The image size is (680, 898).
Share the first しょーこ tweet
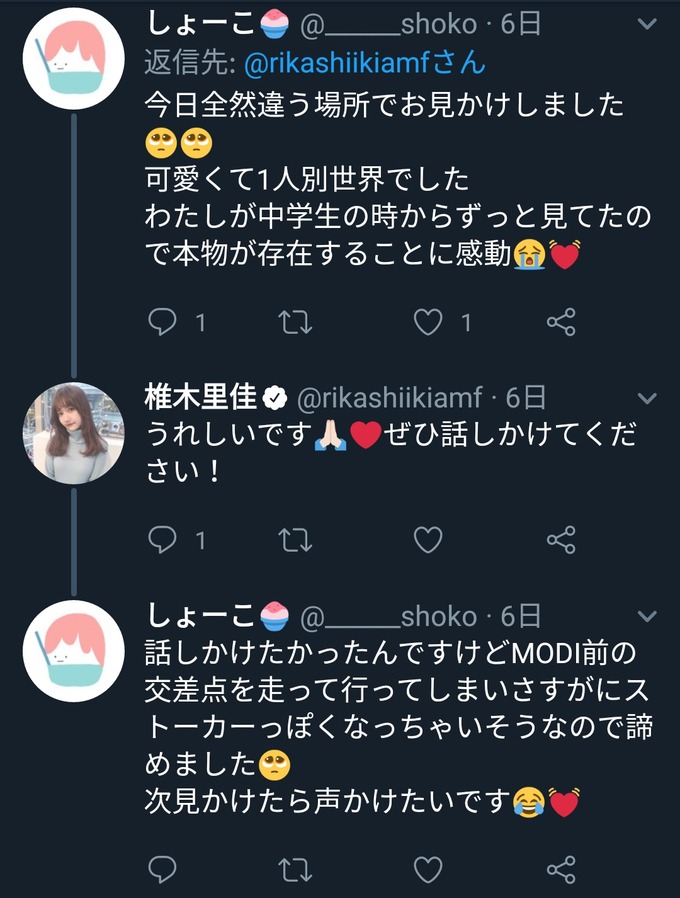[x=561, y=322]
